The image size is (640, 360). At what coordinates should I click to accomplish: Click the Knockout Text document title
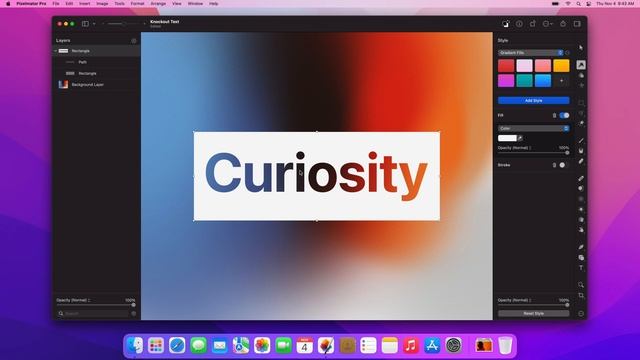[164, 22]
